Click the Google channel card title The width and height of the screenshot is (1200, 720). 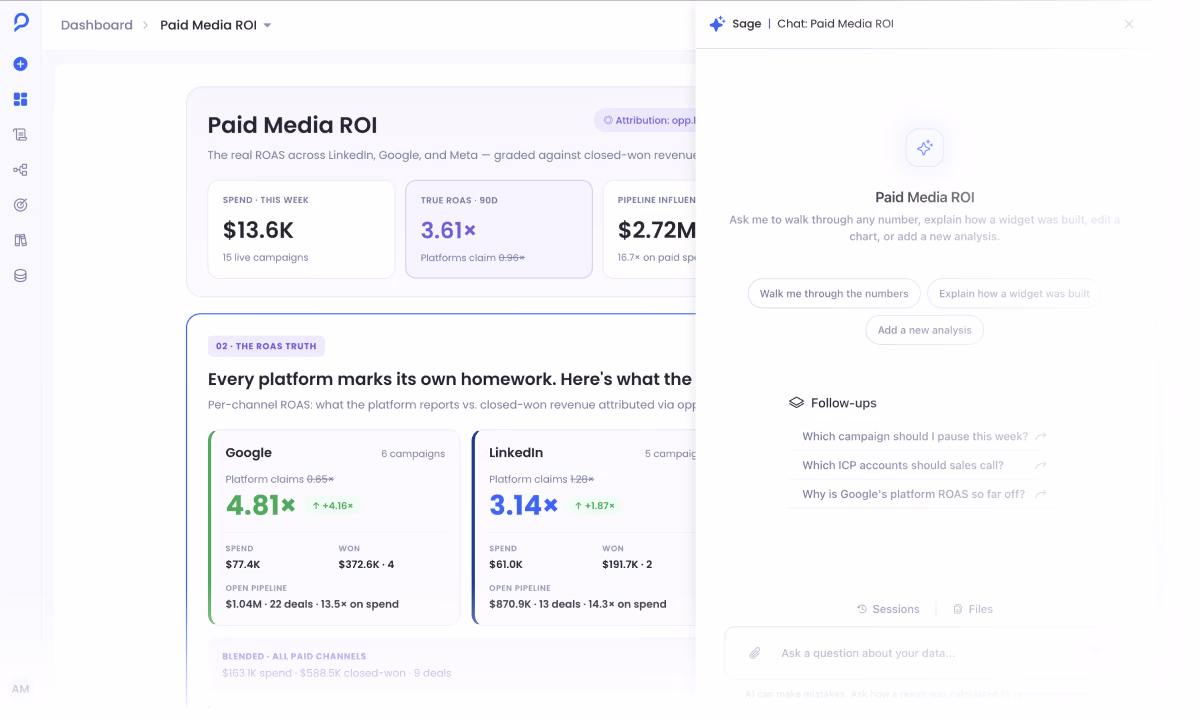tap(249, 453)
